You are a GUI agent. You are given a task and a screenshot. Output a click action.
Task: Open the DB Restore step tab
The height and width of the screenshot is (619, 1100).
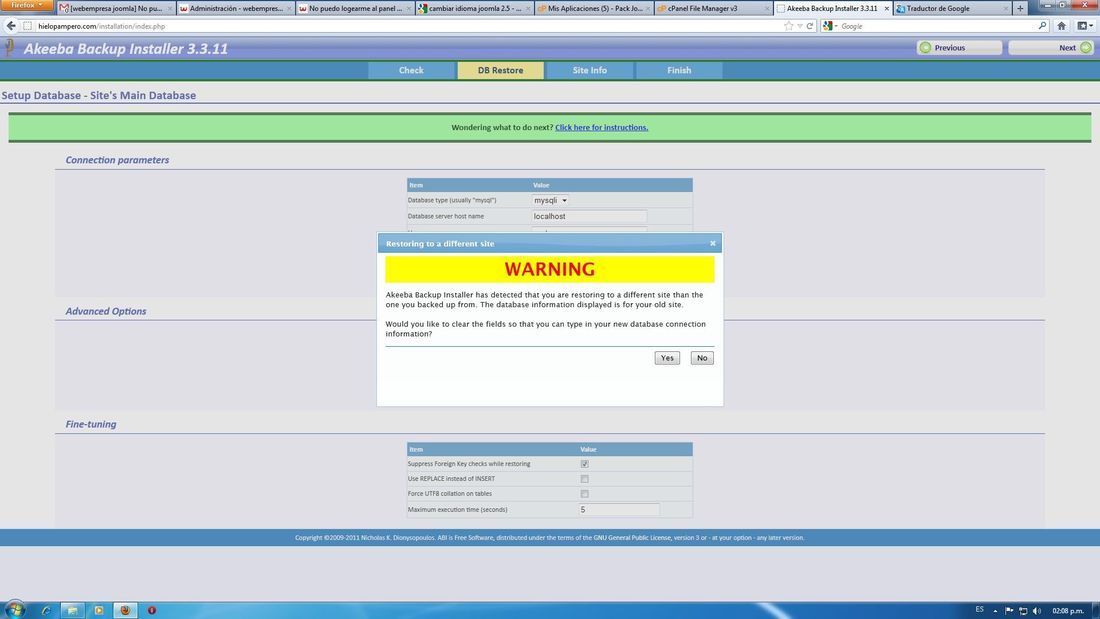point(500,70)
